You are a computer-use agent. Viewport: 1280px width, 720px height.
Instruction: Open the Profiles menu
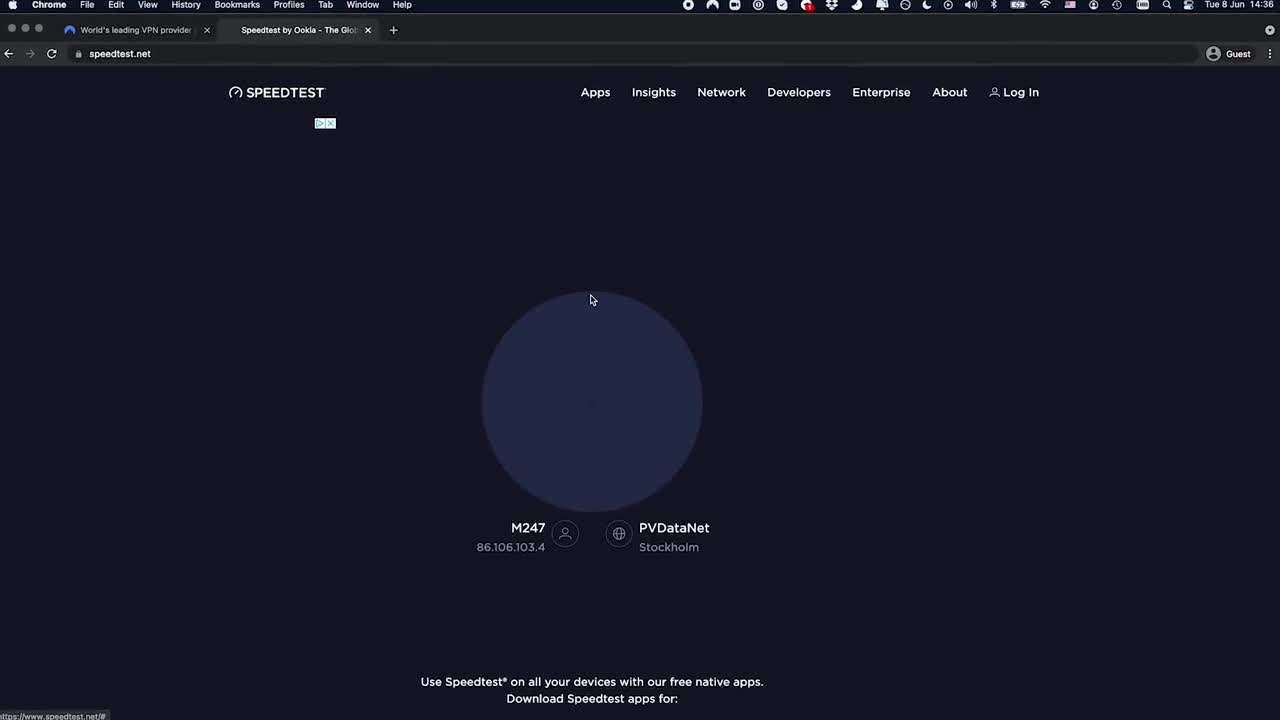289,5
